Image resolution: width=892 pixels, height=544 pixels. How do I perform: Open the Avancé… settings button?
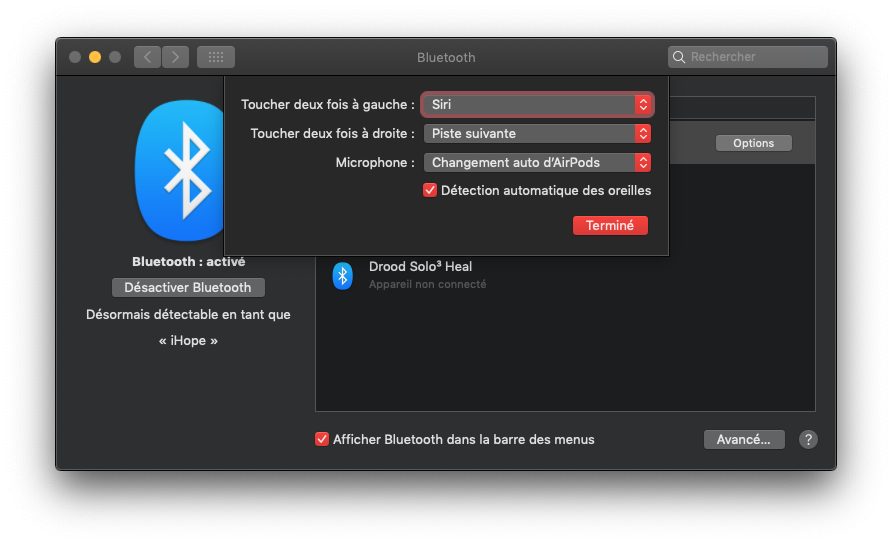(744, 439)
